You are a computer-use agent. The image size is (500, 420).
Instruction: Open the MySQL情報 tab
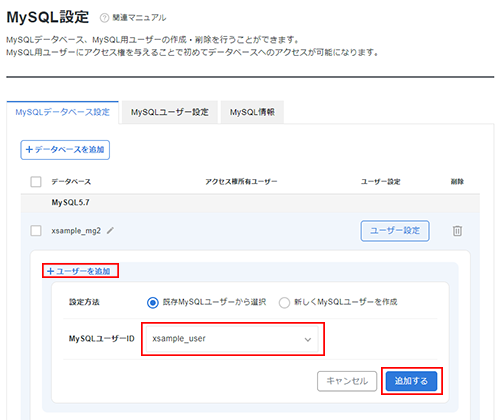coord(252,112)
